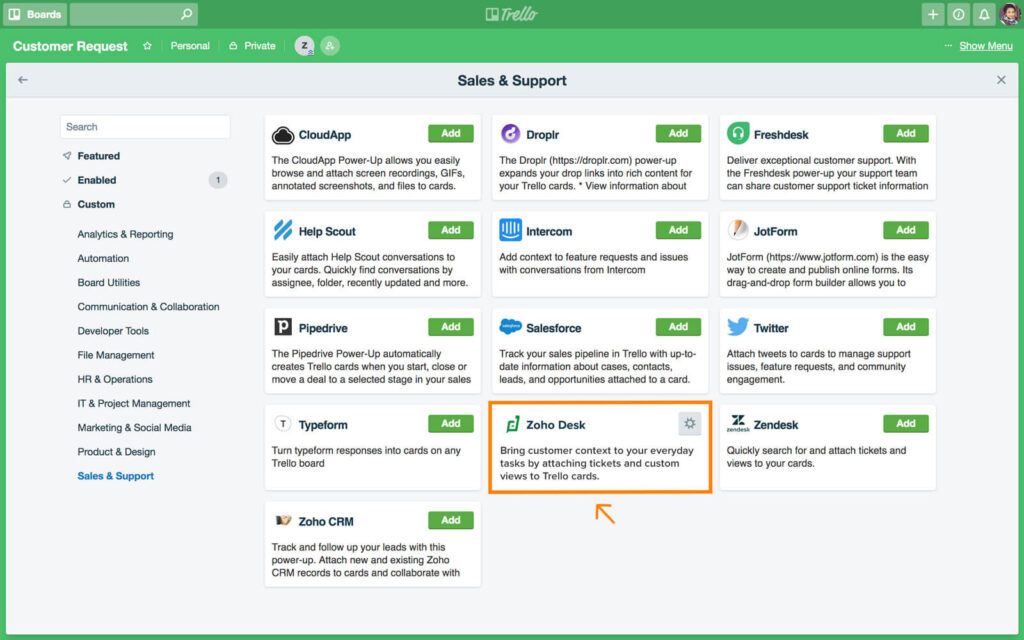Screen dimensions: 1024x640
Task: Click the back arrow in Power-Ups panel
Action: (23, 80)
